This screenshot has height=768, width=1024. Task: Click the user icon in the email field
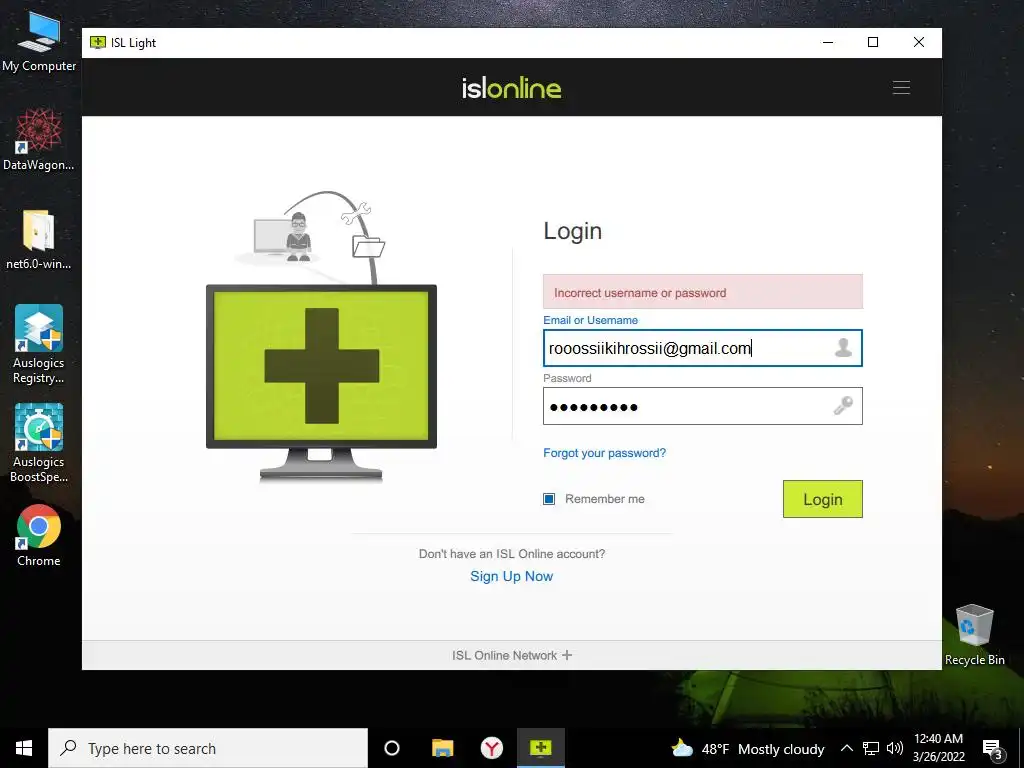(843, 347)
